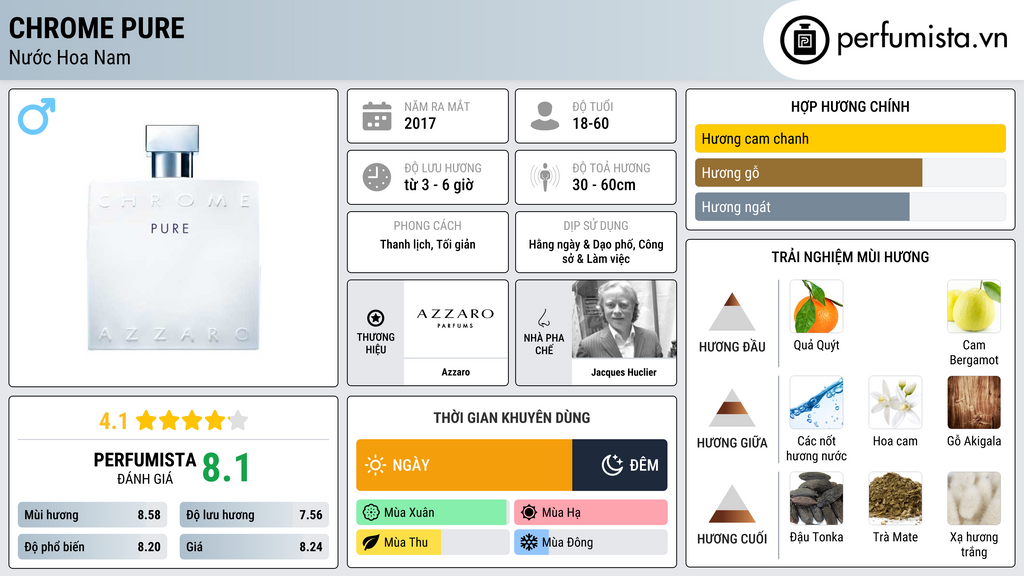
Task: Click the Mùi hương 8.58 score bar
Action: 93,515
